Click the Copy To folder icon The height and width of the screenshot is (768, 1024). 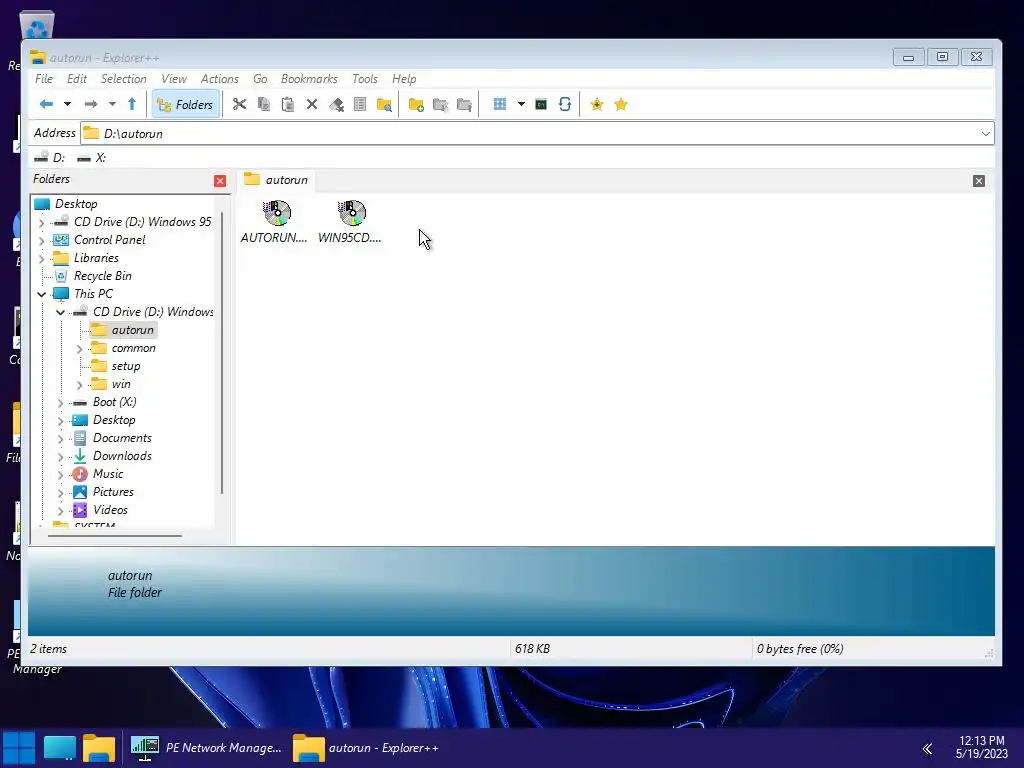pyautogui.click(x=440, y=104)
